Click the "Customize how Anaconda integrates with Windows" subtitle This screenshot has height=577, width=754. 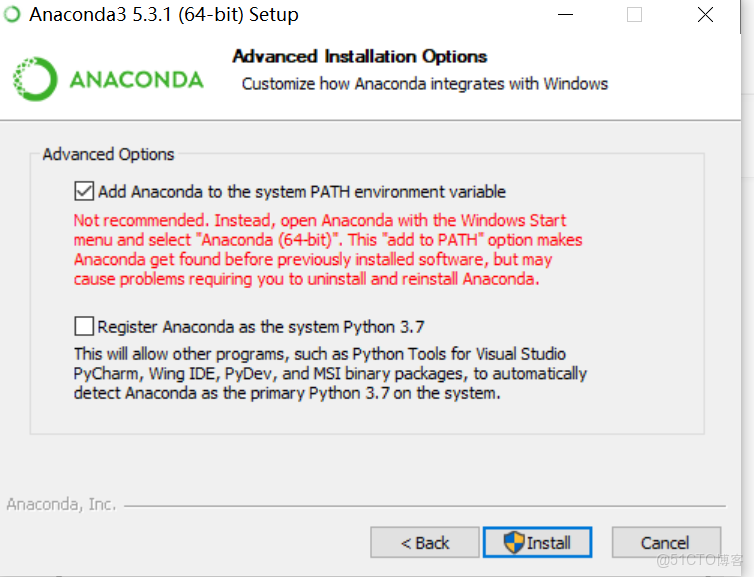coord(425,84)
